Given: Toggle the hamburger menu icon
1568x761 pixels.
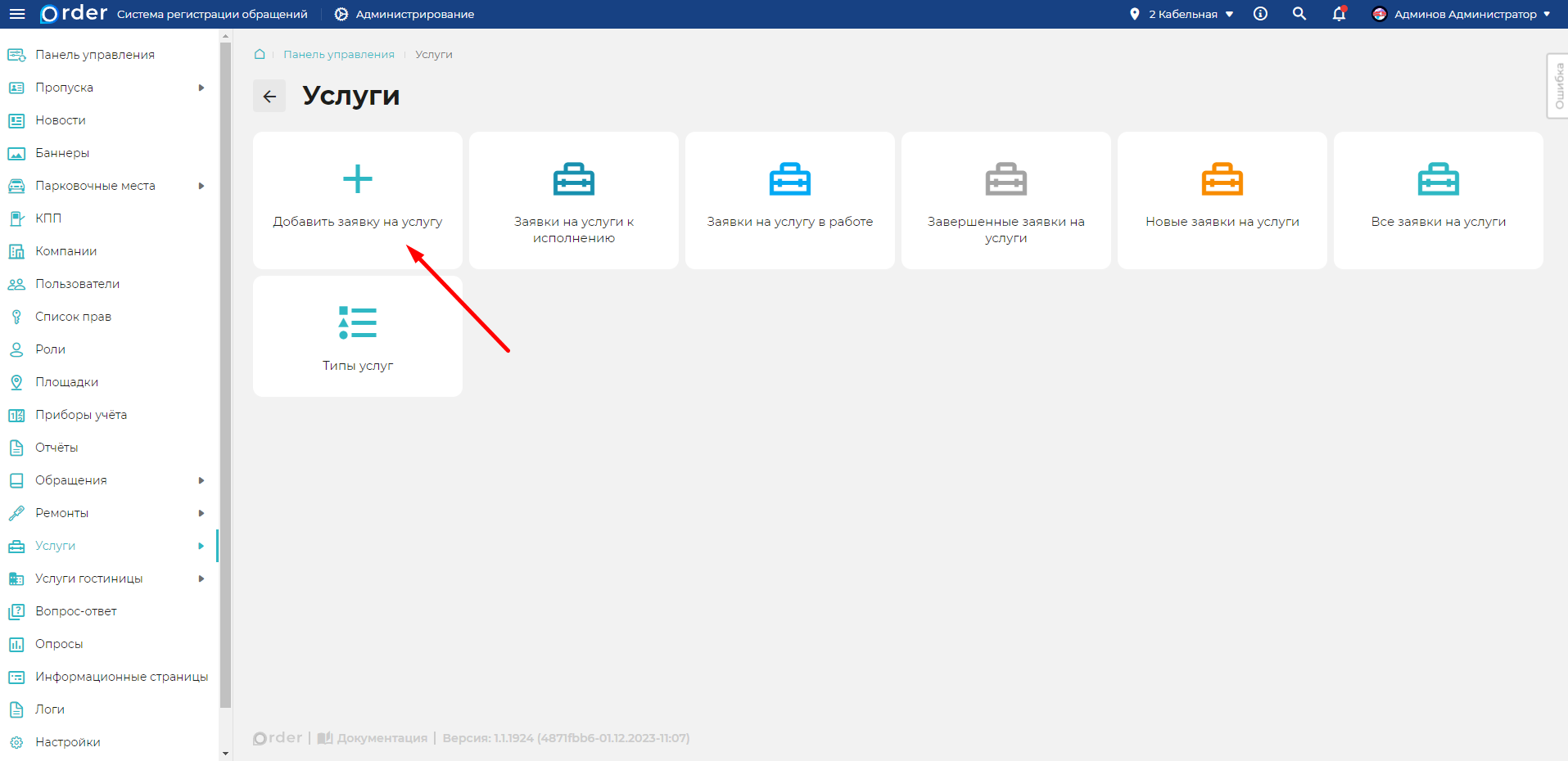Looking at the screenshot, I should coord(16,14).
